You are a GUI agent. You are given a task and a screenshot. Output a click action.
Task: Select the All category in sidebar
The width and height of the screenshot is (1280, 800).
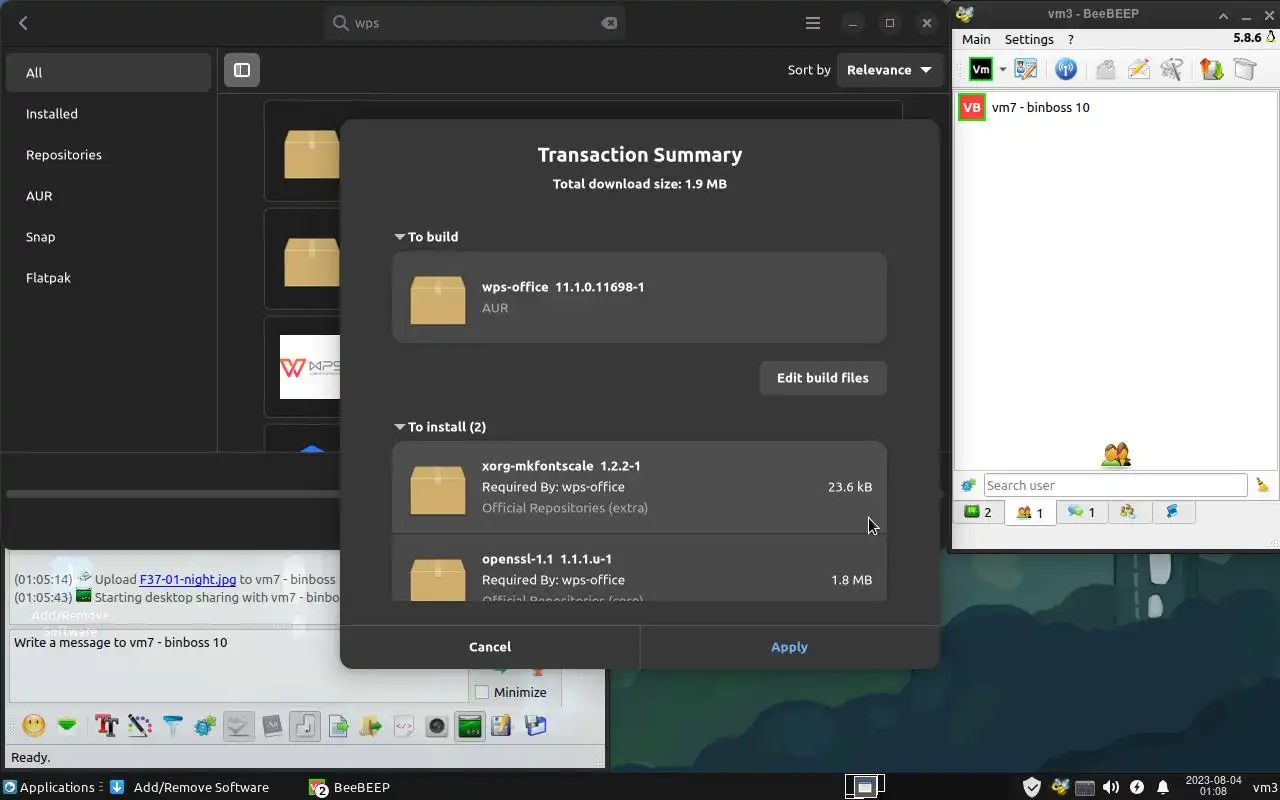[x=108, y=72]
